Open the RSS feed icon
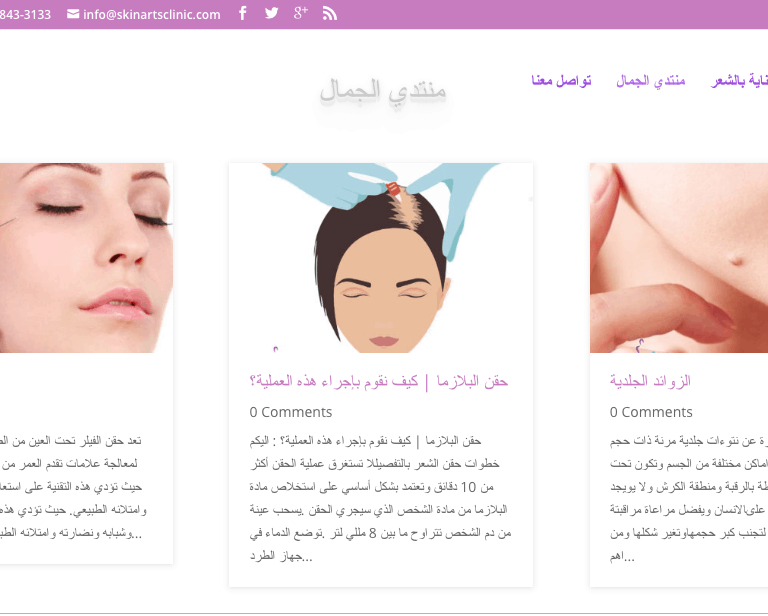Viewport: 768px width, 616px height. tap(330, 14)
